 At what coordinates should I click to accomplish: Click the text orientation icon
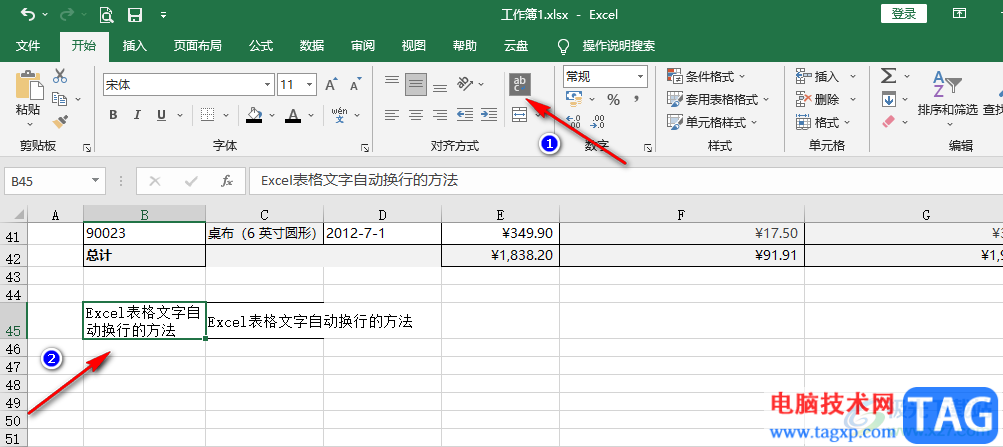click(465, 84)
